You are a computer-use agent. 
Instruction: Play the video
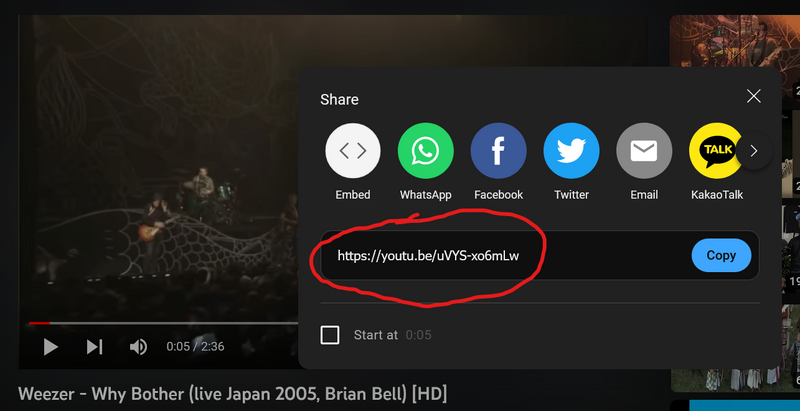point(50,347)
